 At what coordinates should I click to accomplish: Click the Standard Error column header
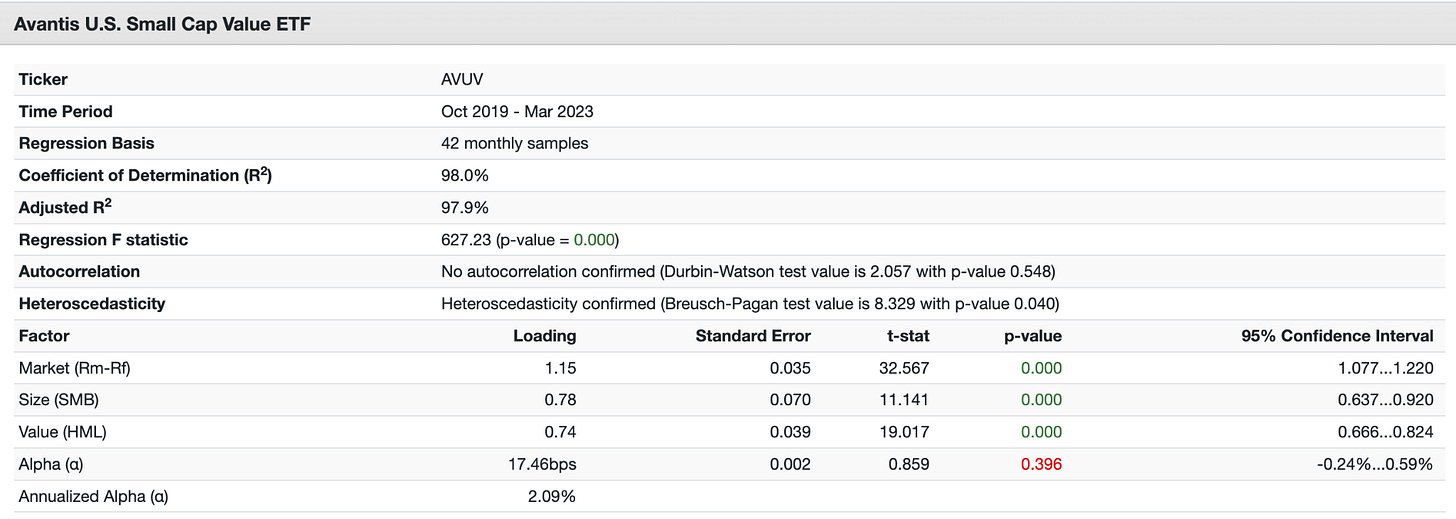pyautogui.click(x=753, y=335)
